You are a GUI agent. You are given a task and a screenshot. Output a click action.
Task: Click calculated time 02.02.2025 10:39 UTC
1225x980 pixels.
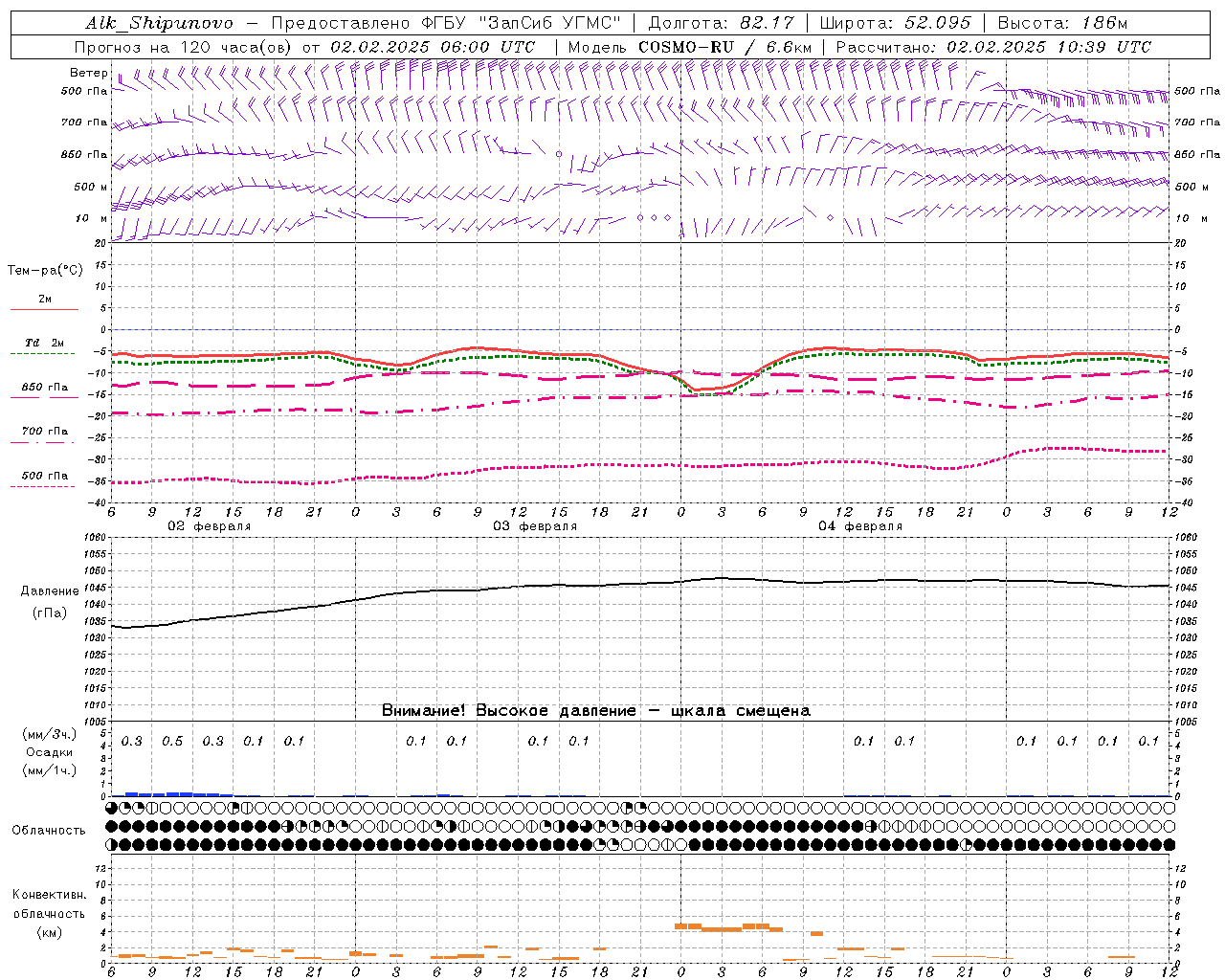click(1049, 47)
